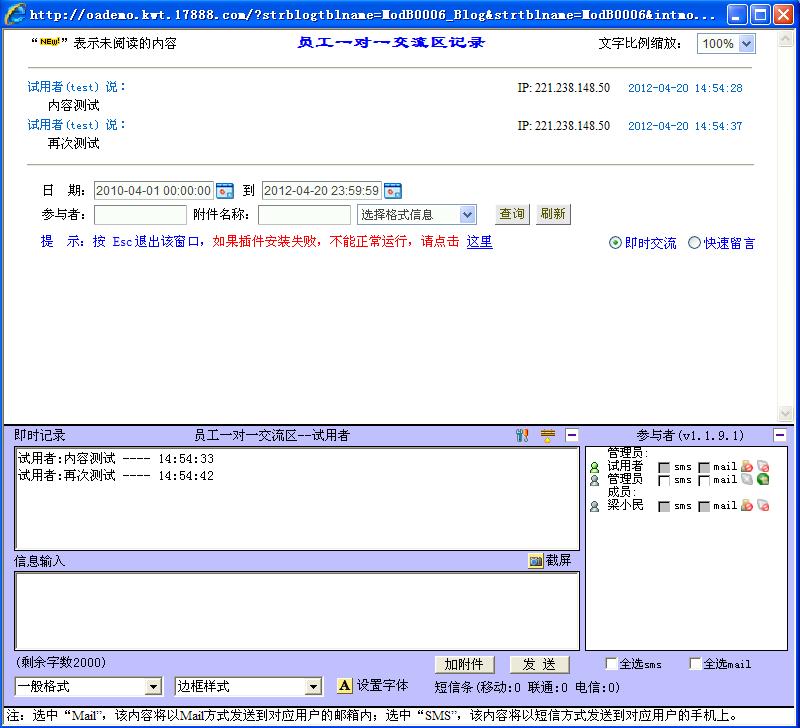Open the 选择格式信息 dropdown
The image size is (800, 728).
466,214
